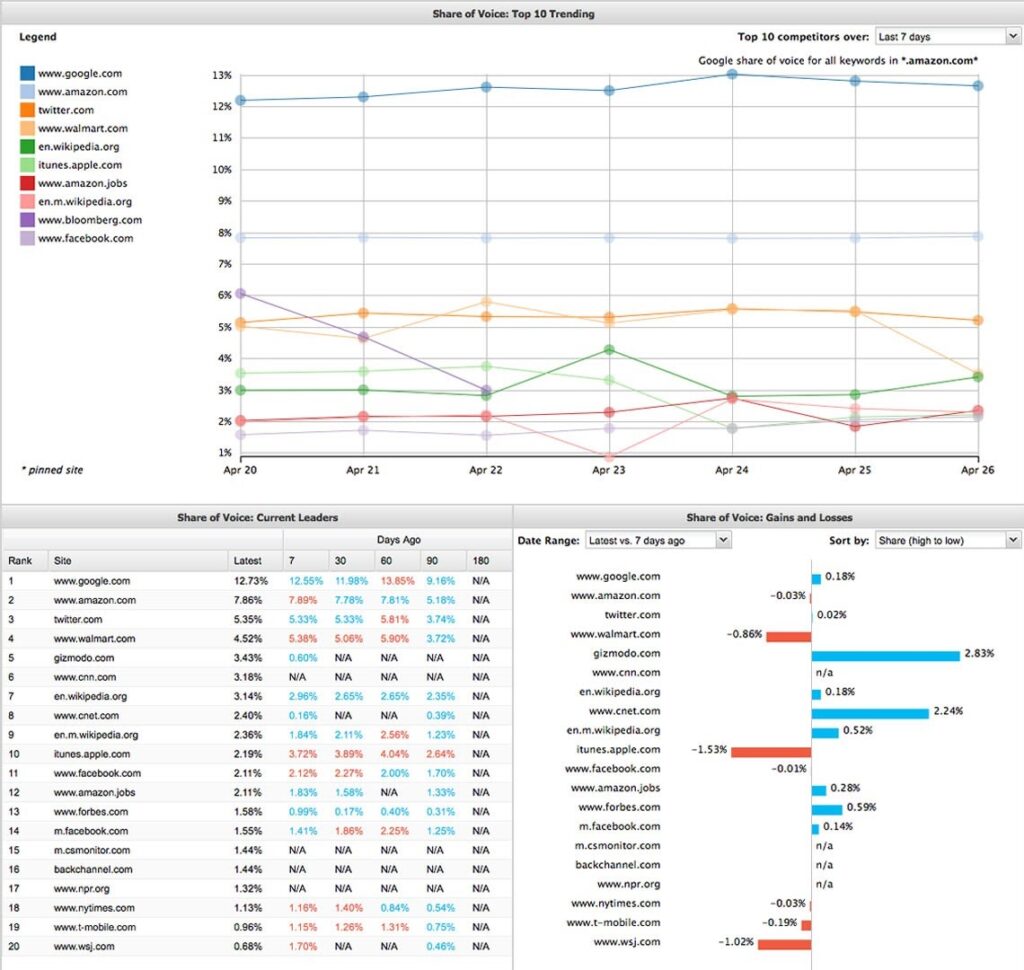Click the www.wsj.com entry in the leaders table
Image resolution: width=1024 pixels, height=970 pixels.
tap(86, 946)
